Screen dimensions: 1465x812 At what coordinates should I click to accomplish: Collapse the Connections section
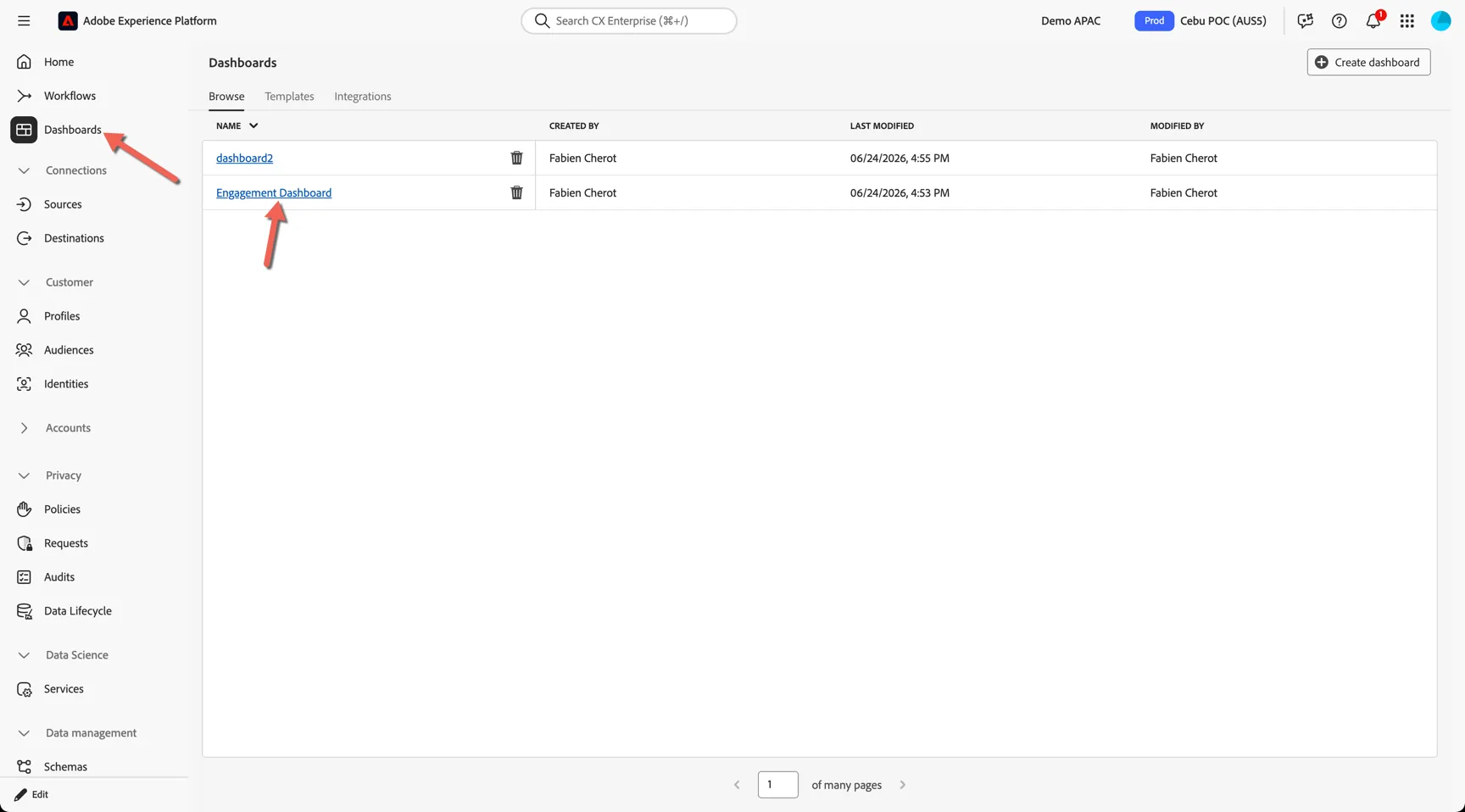[x=24, y=170]
